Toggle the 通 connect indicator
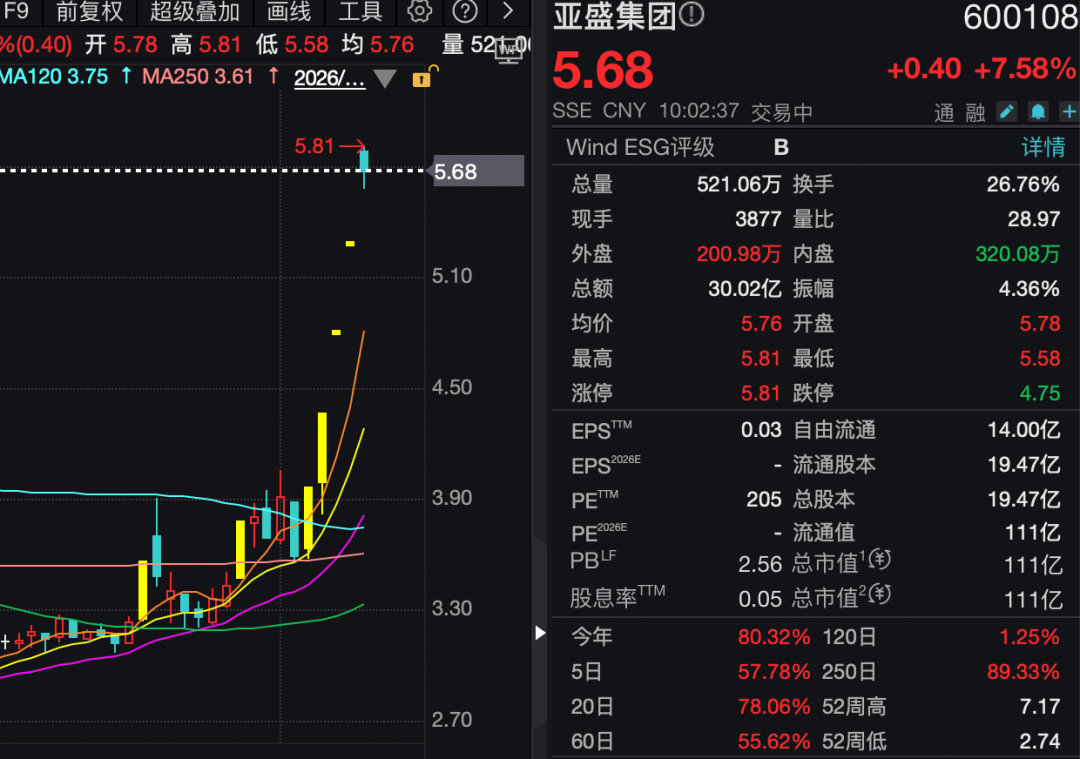The width and height of the screenshot is (1080, 759). tap(944, 113)
